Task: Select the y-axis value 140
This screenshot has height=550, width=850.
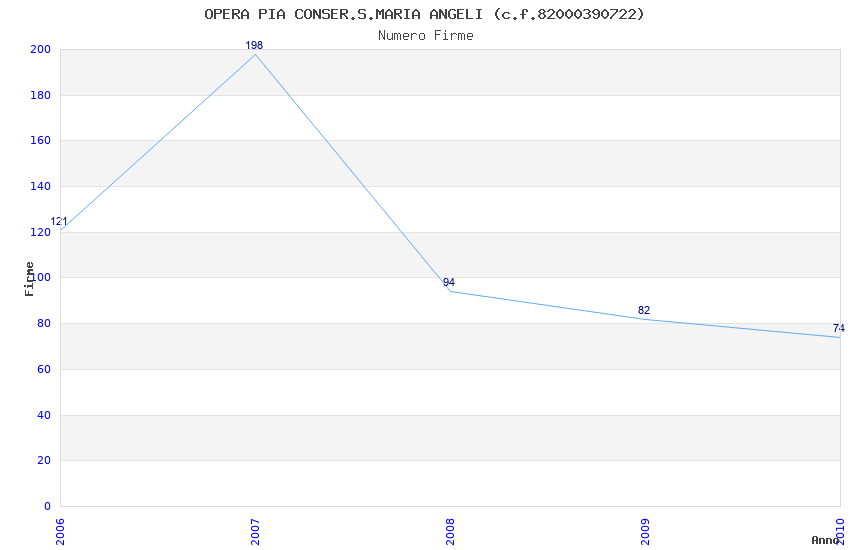Action: pos(40,186)
